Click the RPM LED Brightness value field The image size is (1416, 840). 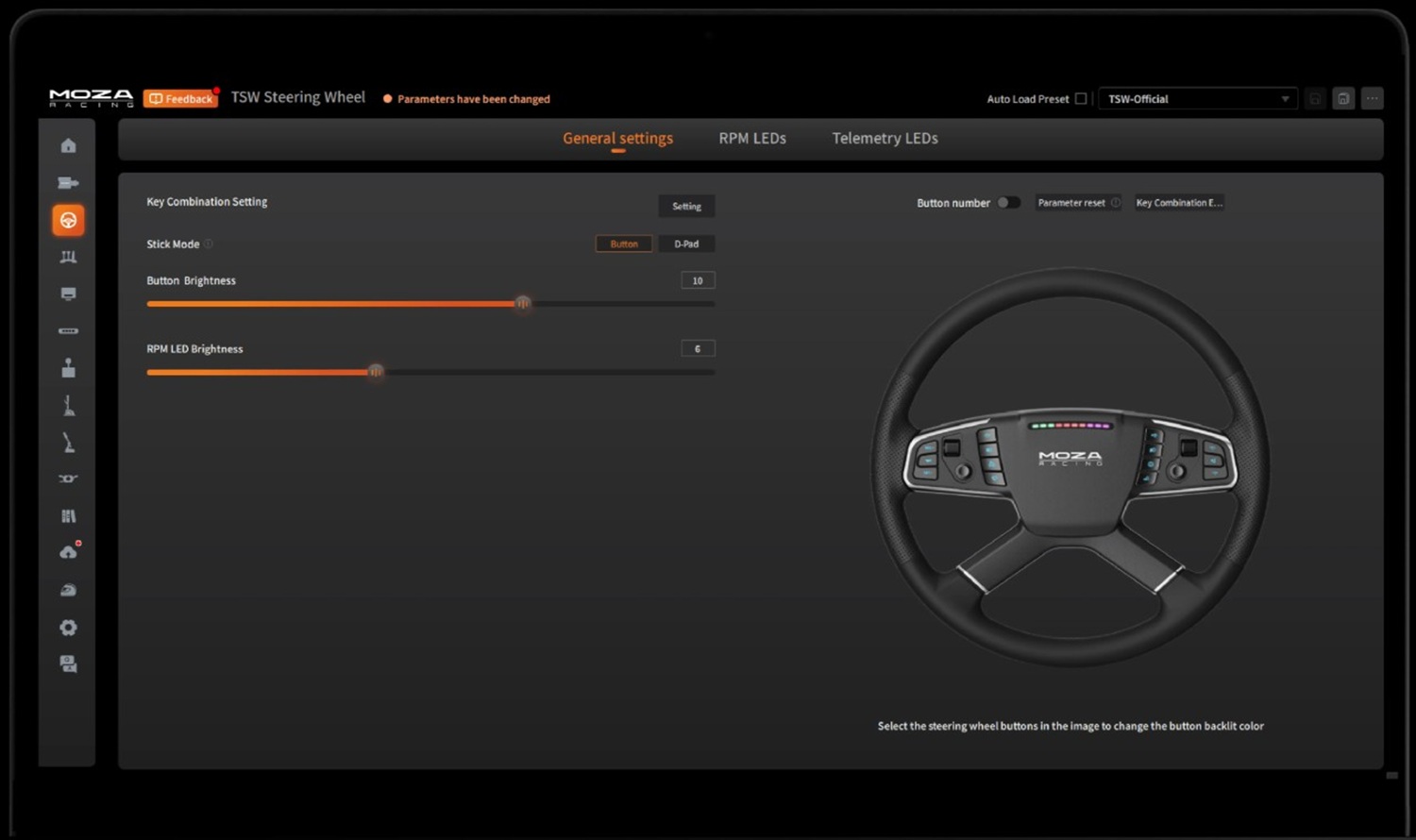tap(698, 349)
